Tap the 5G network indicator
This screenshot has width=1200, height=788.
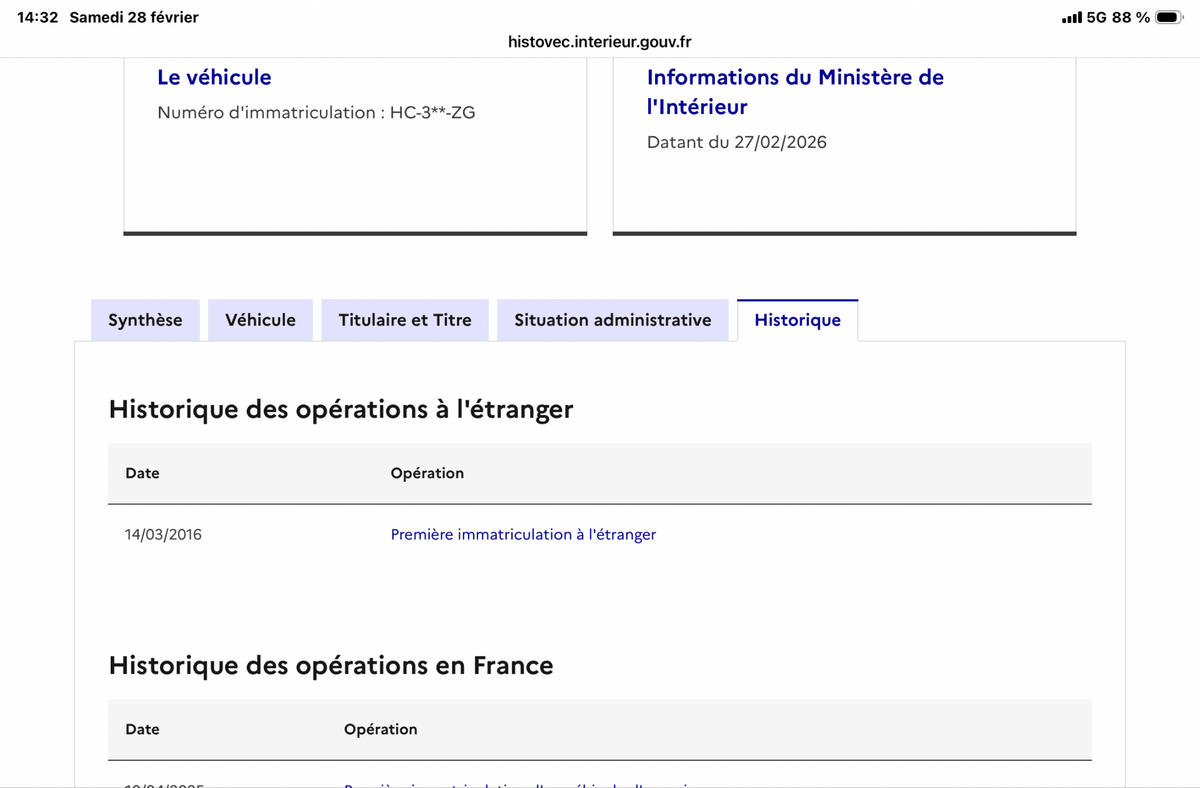(1096, 18)
